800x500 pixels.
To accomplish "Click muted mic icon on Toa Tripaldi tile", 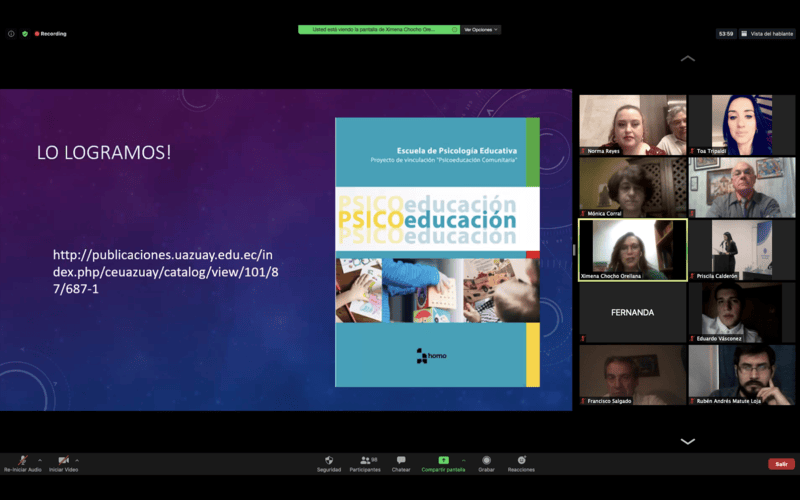I will point(692,151).
